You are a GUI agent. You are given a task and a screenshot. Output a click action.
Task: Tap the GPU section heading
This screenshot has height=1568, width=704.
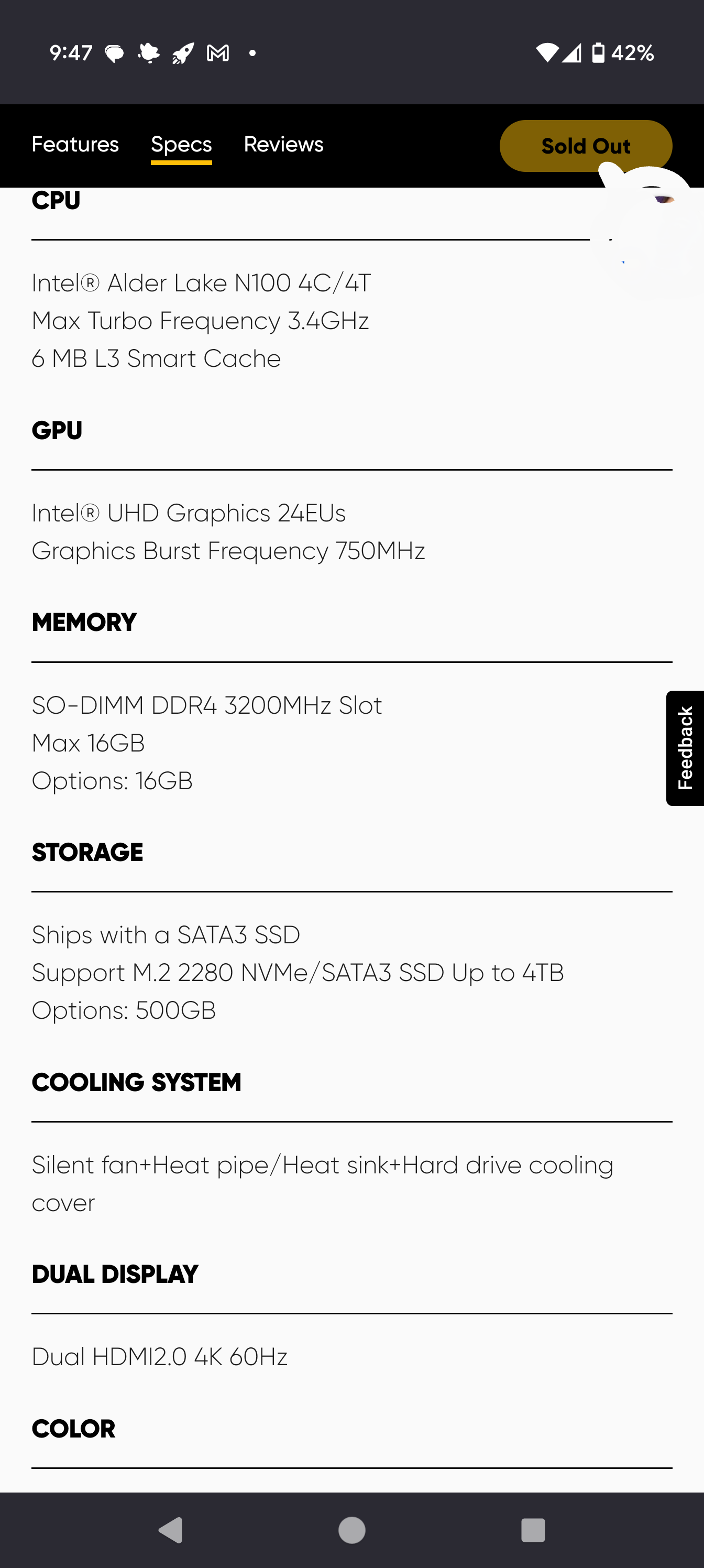click(57, 430)
